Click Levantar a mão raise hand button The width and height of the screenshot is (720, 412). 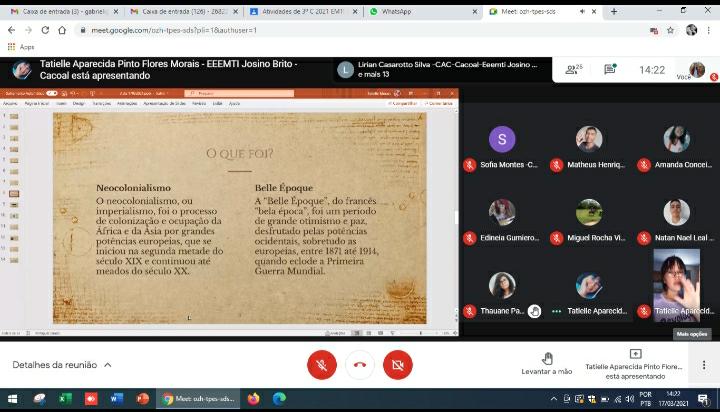coord(546,364)
